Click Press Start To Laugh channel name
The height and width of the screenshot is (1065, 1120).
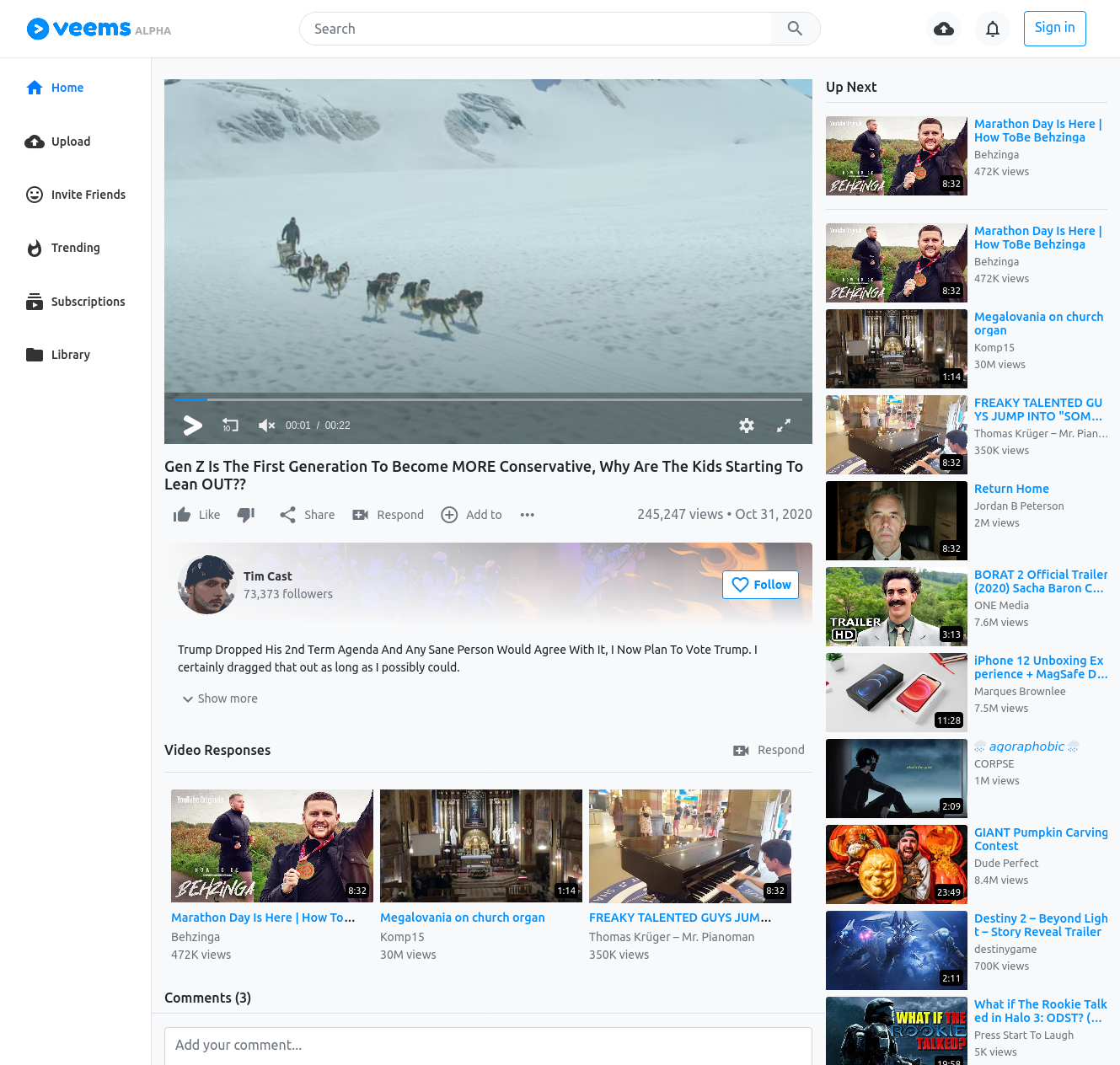point(1024,1036)
